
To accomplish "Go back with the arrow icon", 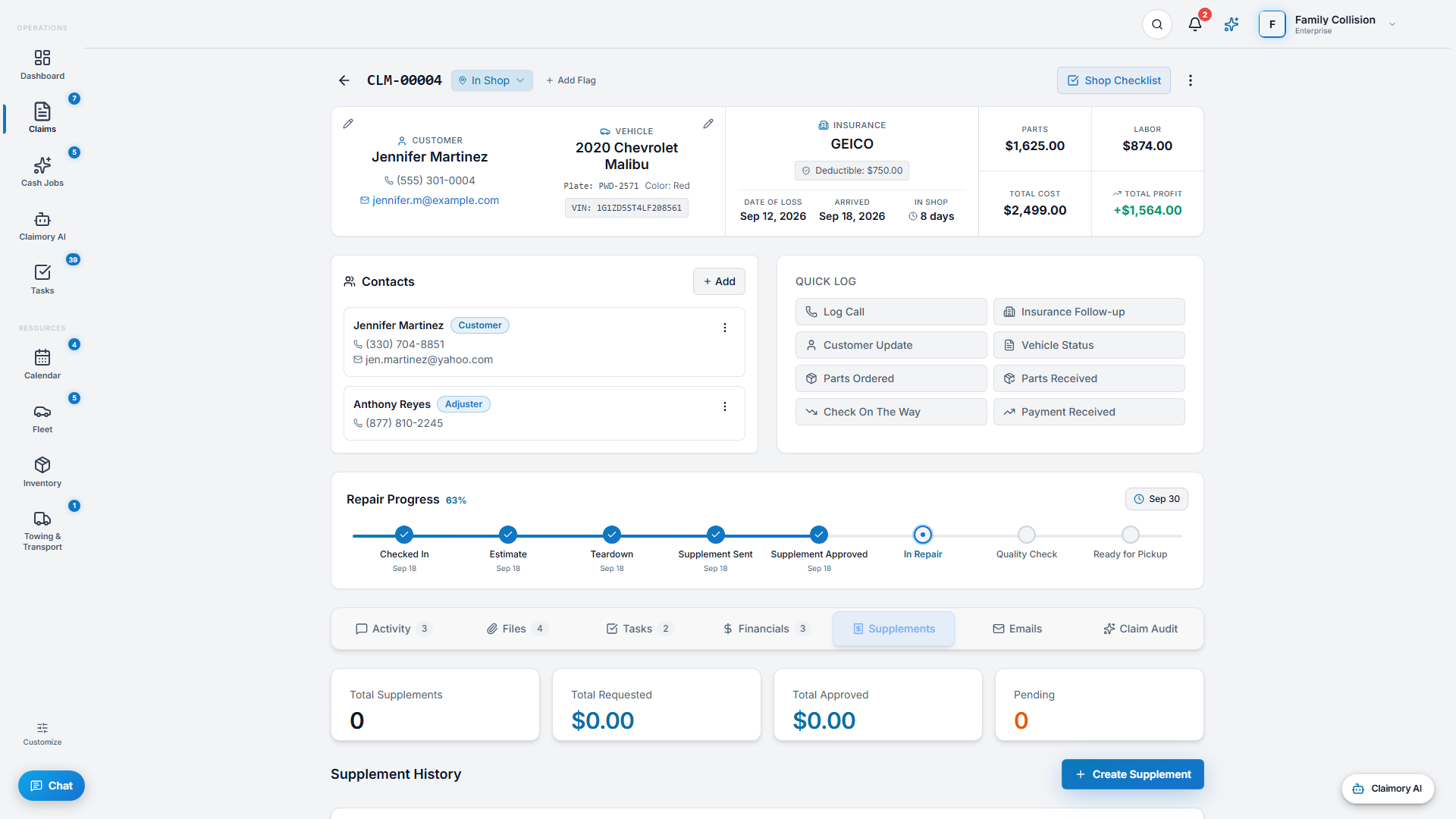I will point(344,80).
